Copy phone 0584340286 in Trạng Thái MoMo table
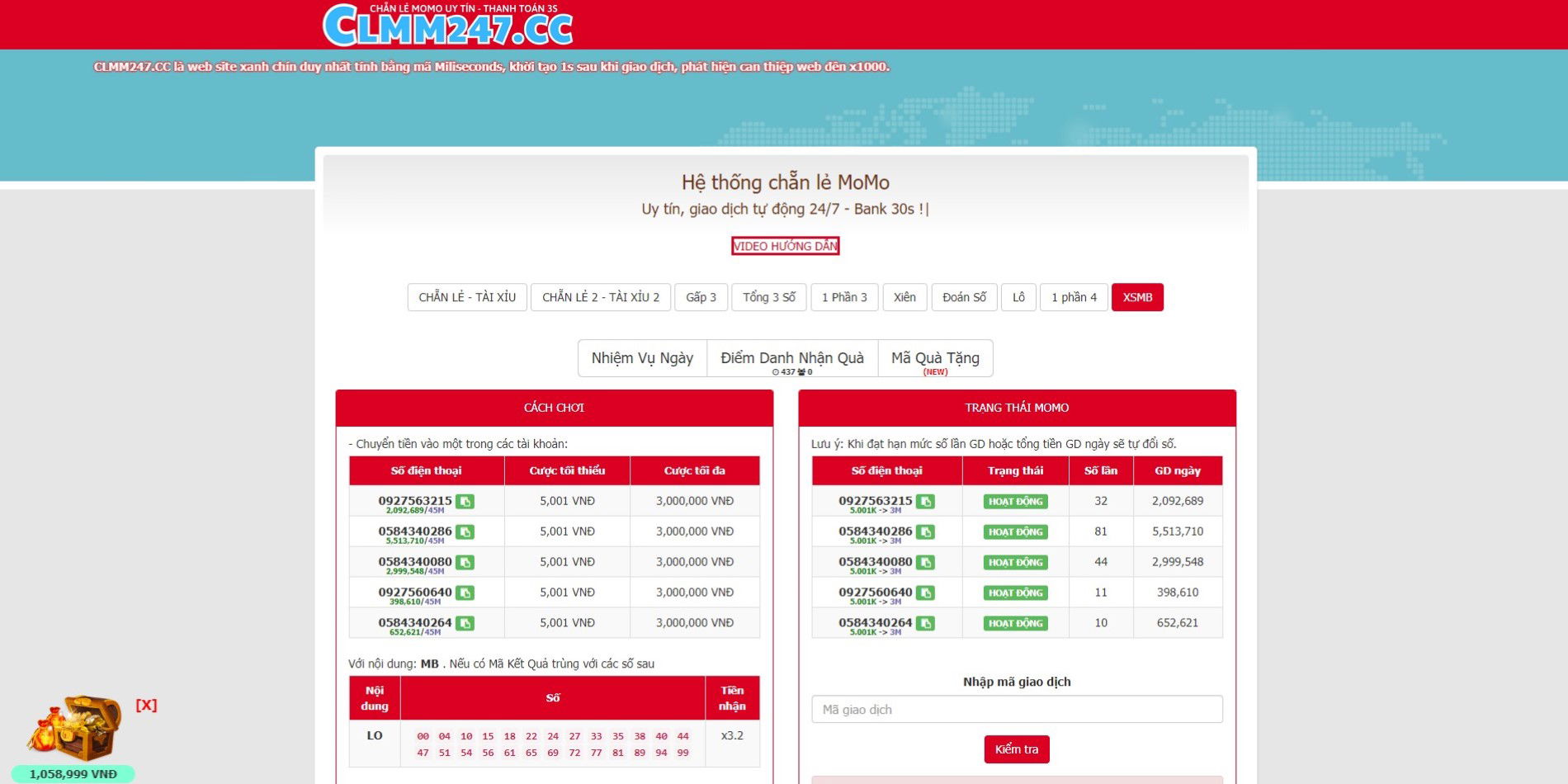The image size is (1568, 784). [x=925, y=531]
